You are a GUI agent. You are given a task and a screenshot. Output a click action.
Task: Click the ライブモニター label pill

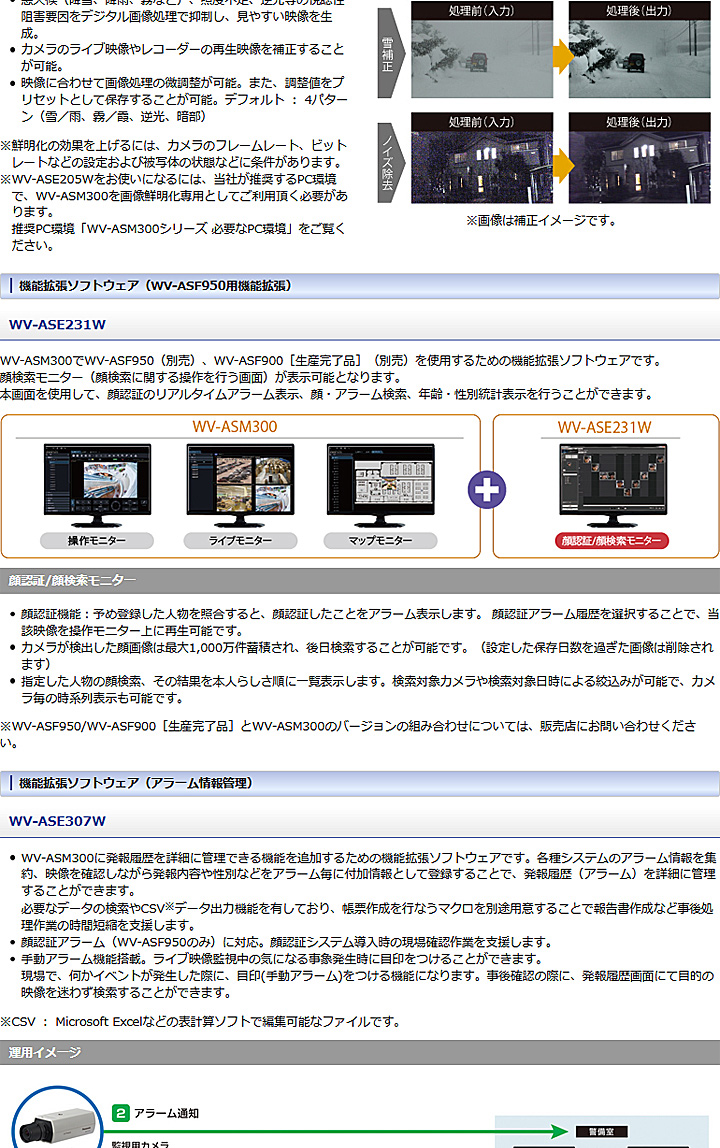tap(240, 540)
